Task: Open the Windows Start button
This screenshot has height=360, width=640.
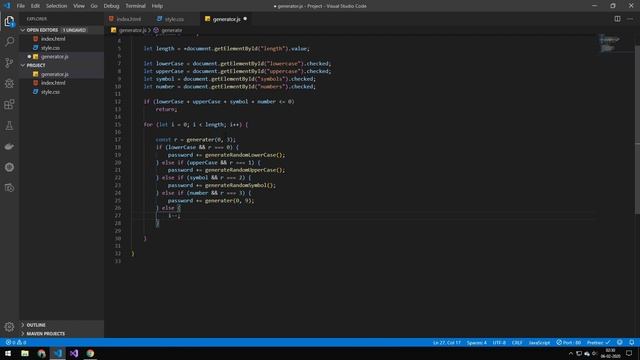Action: [8, 353]
